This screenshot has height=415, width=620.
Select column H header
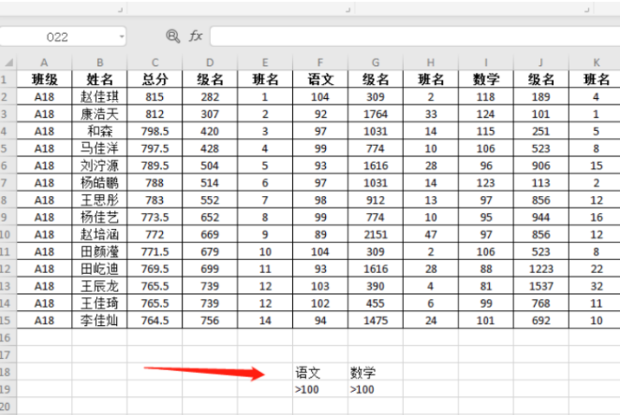(x=431, y=62)
